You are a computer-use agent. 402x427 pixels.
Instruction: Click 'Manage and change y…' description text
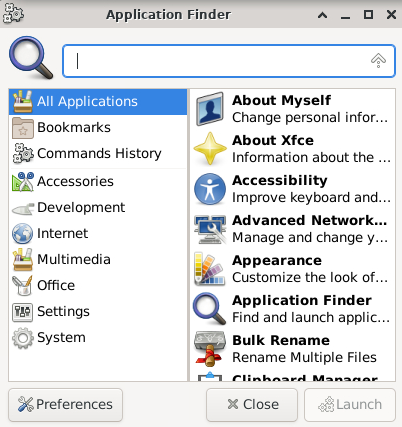point(310,237)
